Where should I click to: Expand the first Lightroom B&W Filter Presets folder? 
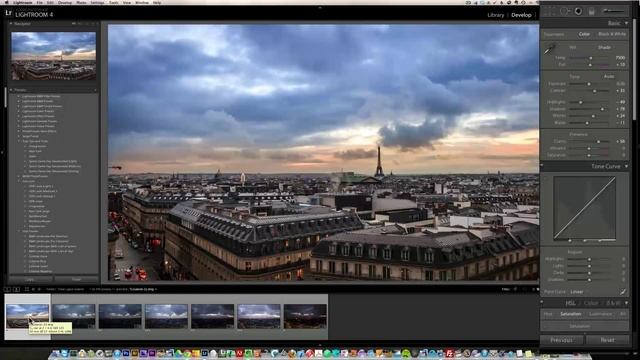(x=19, y=96)
